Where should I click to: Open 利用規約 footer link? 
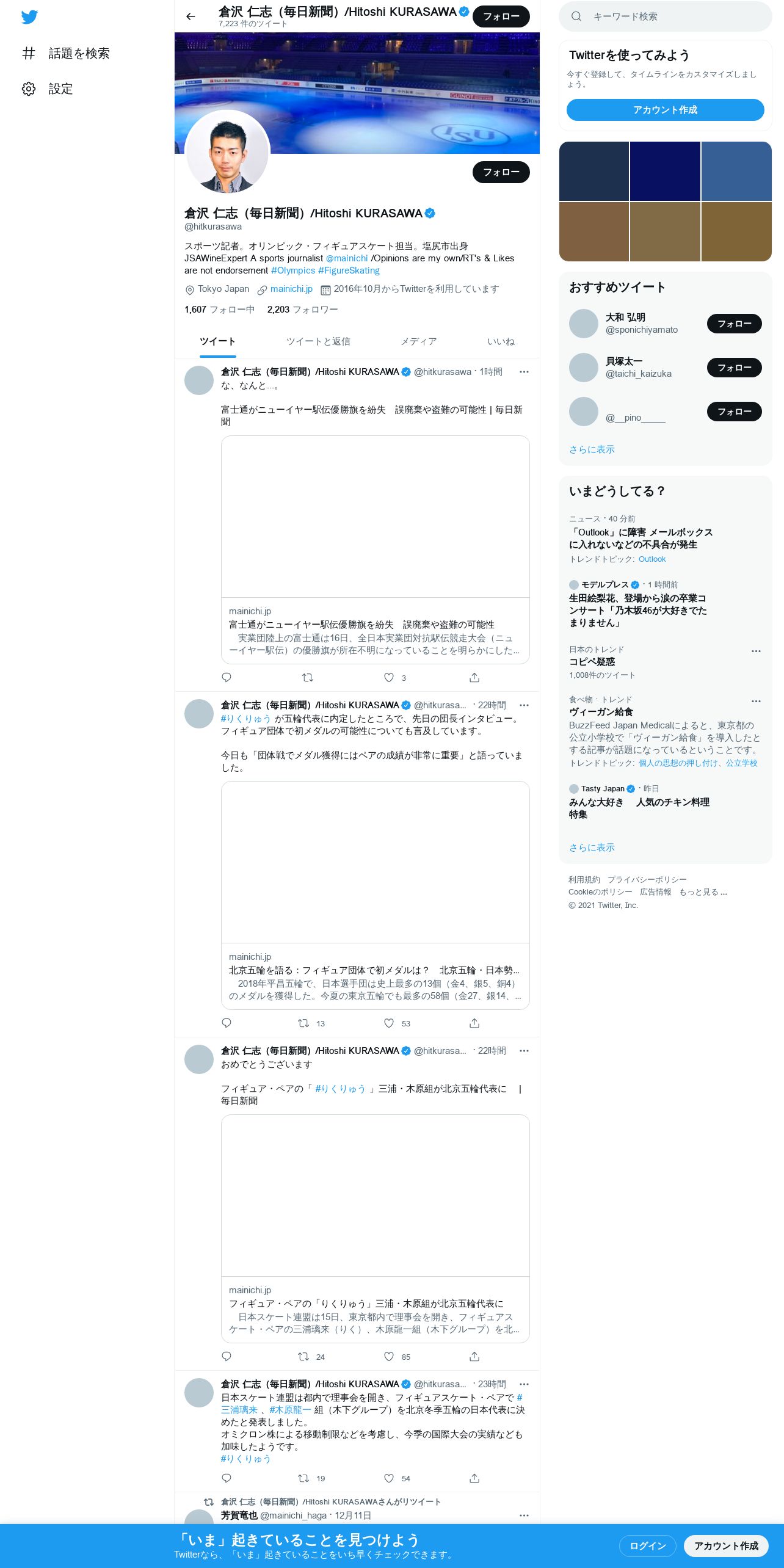pos(584,880)
